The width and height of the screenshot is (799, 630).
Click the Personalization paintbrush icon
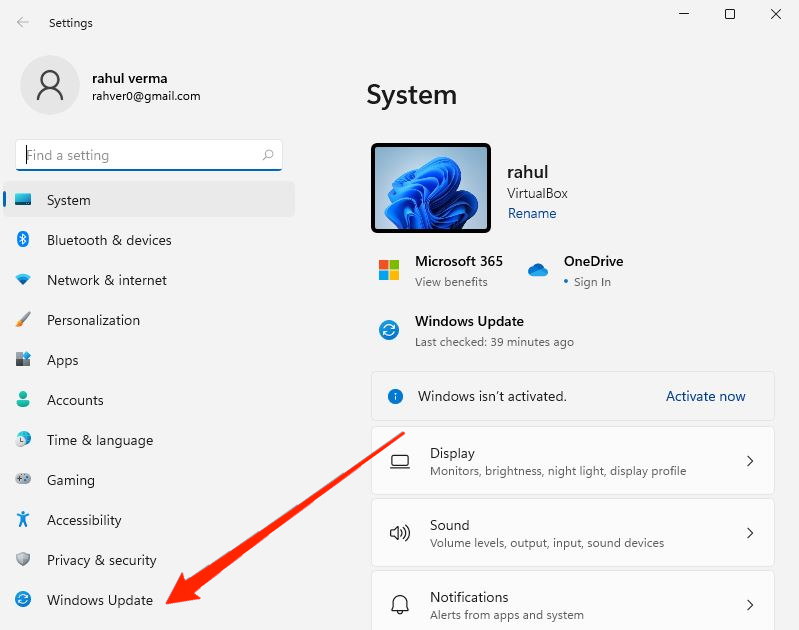coord(23,320)
